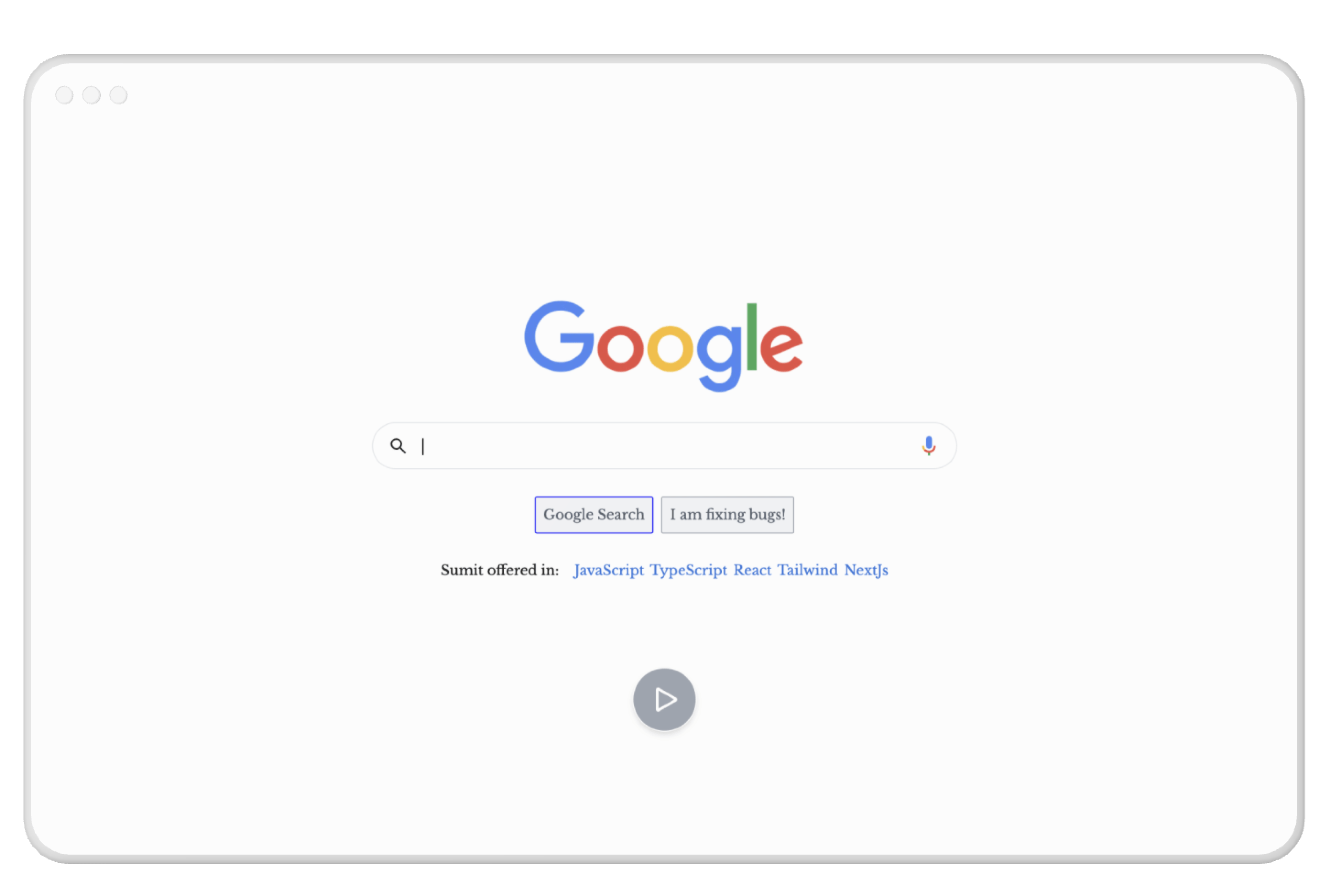The image size is (1331, 896).
Task: Click the "I am fixing bugs!" button
Action: click(727, 515)
